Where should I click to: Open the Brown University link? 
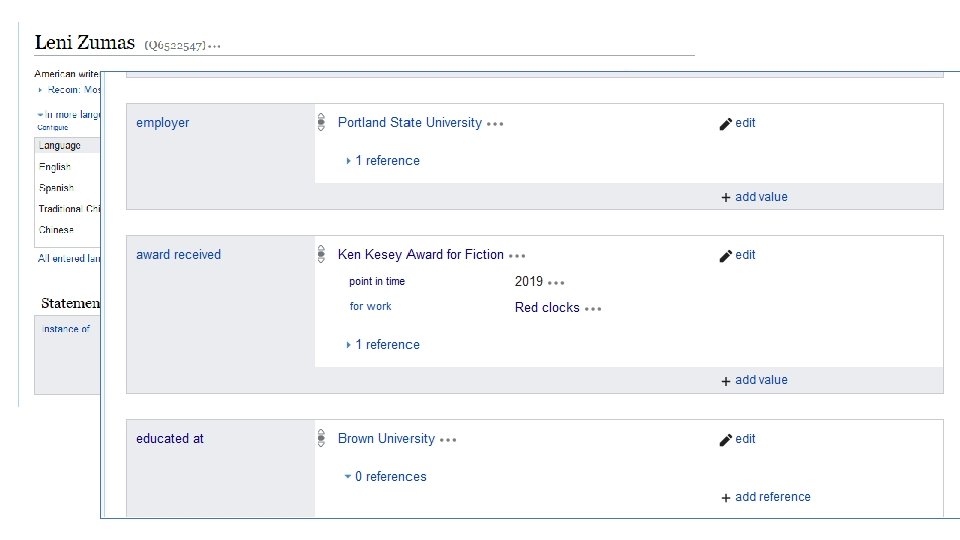tap(386, 439)
